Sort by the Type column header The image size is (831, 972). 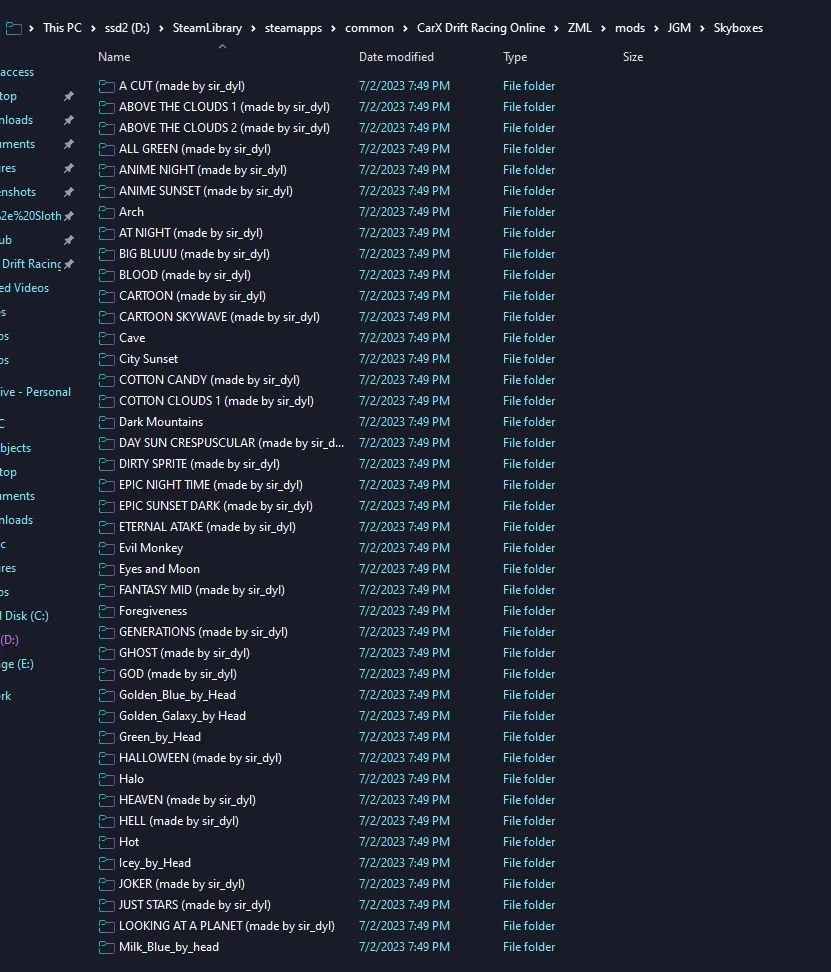point(515,57)
